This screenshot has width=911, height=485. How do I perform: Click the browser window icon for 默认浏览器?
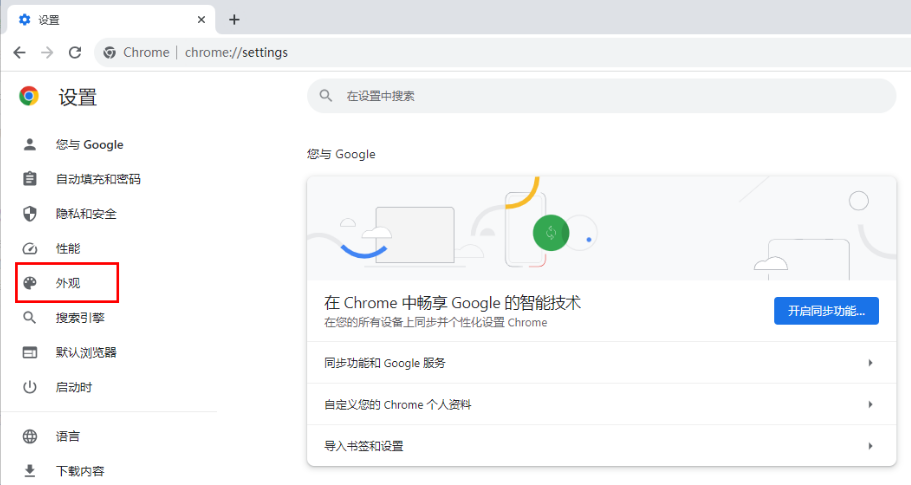pos(30,353)
